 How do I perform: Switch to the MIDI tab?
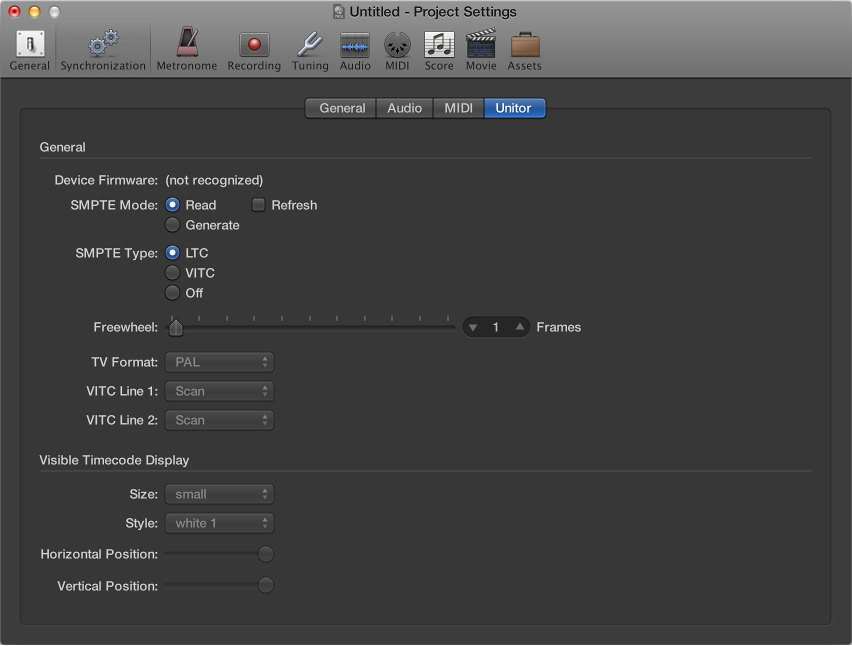458,108
